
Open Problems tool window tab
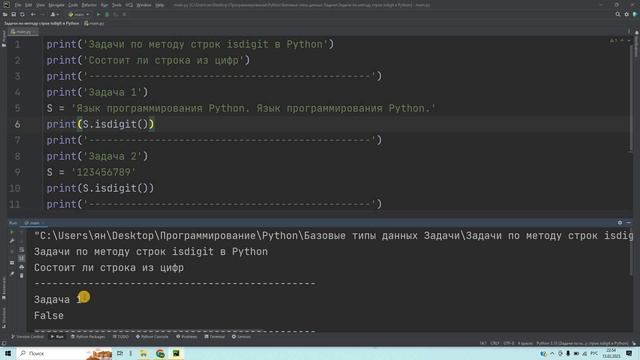tap(186, 337)
